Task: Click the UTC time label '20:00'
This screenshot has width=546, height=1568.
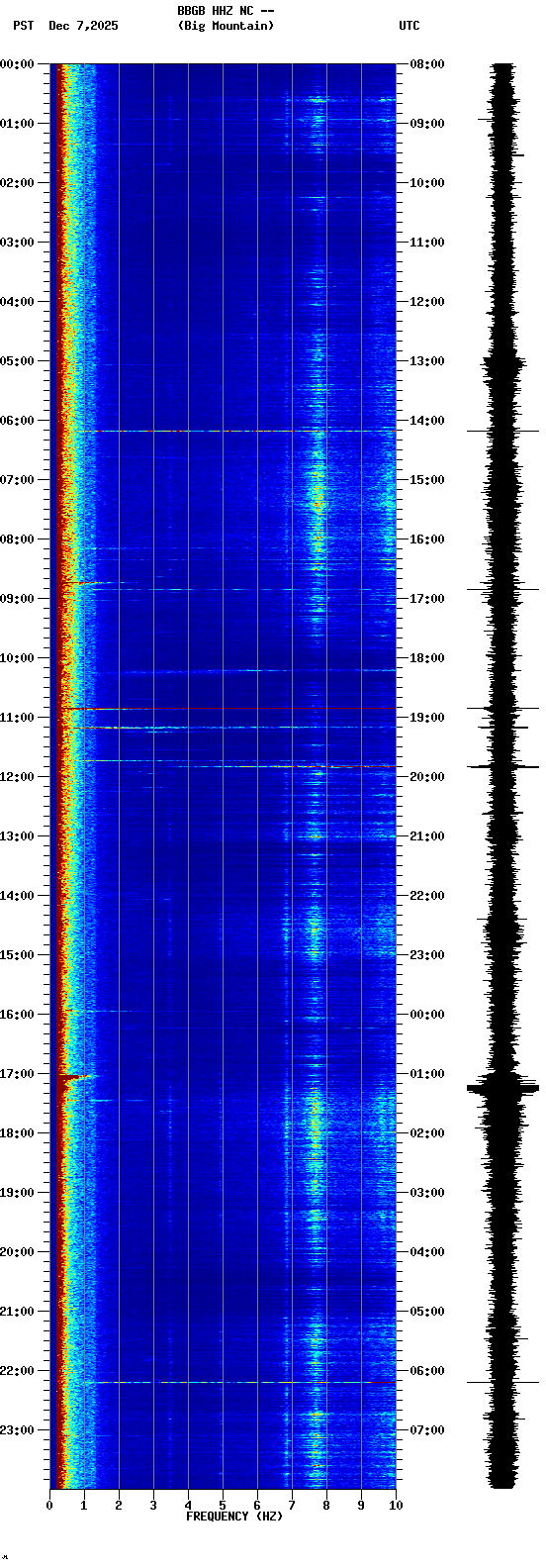Action: (427, 777)
